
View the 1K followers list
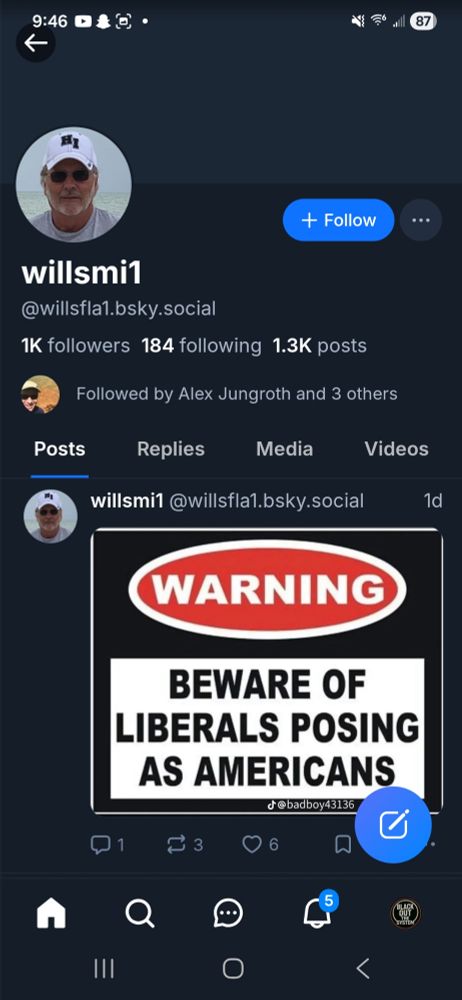75,346
